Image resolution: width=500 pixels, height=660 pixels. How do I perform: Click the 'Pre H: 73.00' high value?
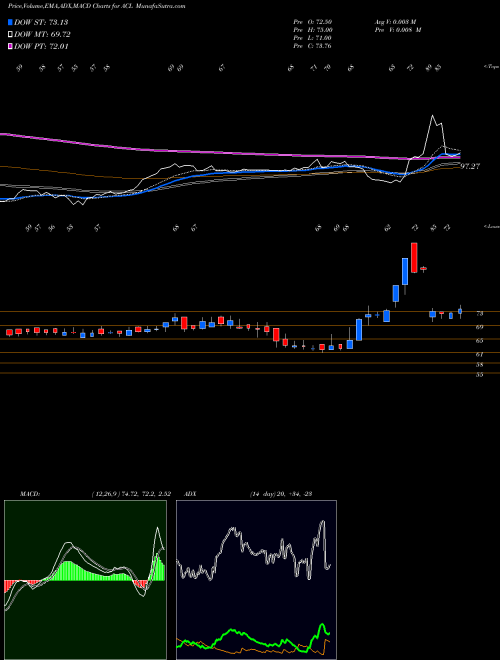tap(313, 30)
